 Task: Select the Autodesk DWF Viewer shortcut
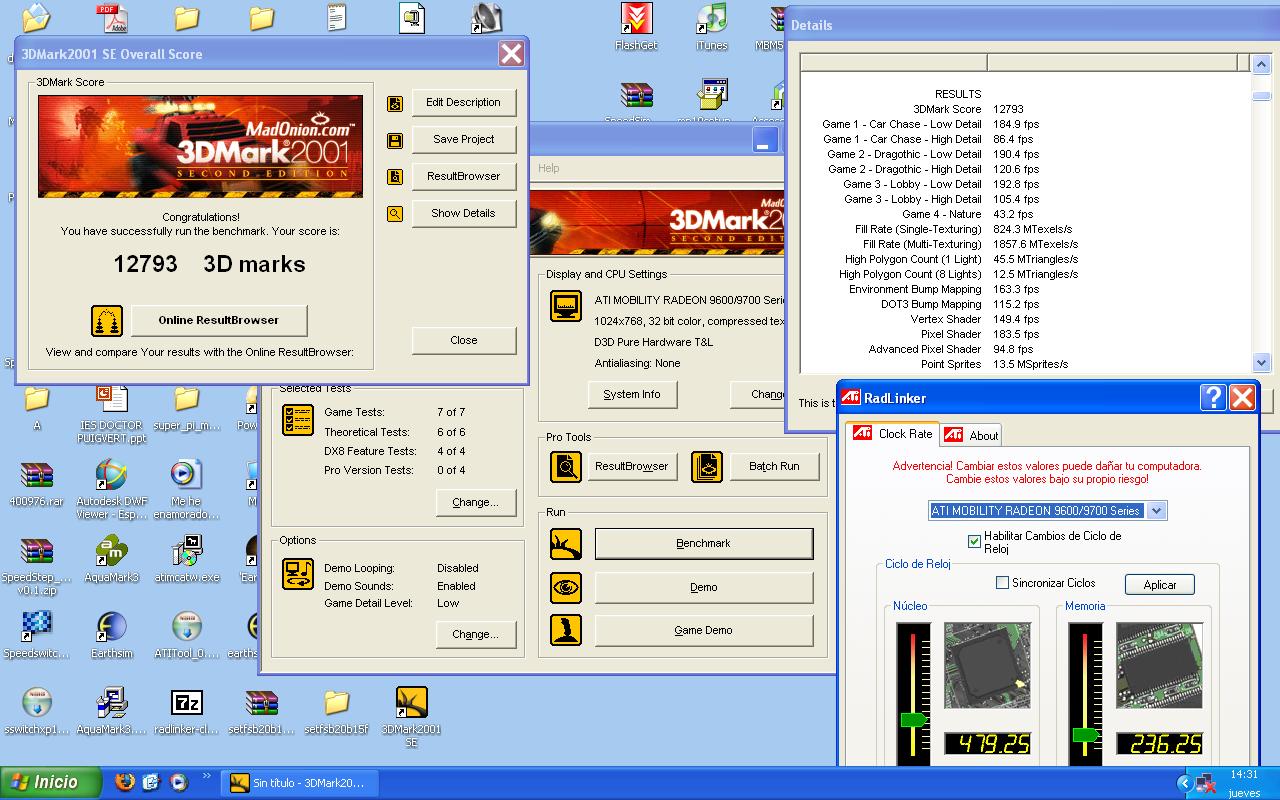coord(111,489)
